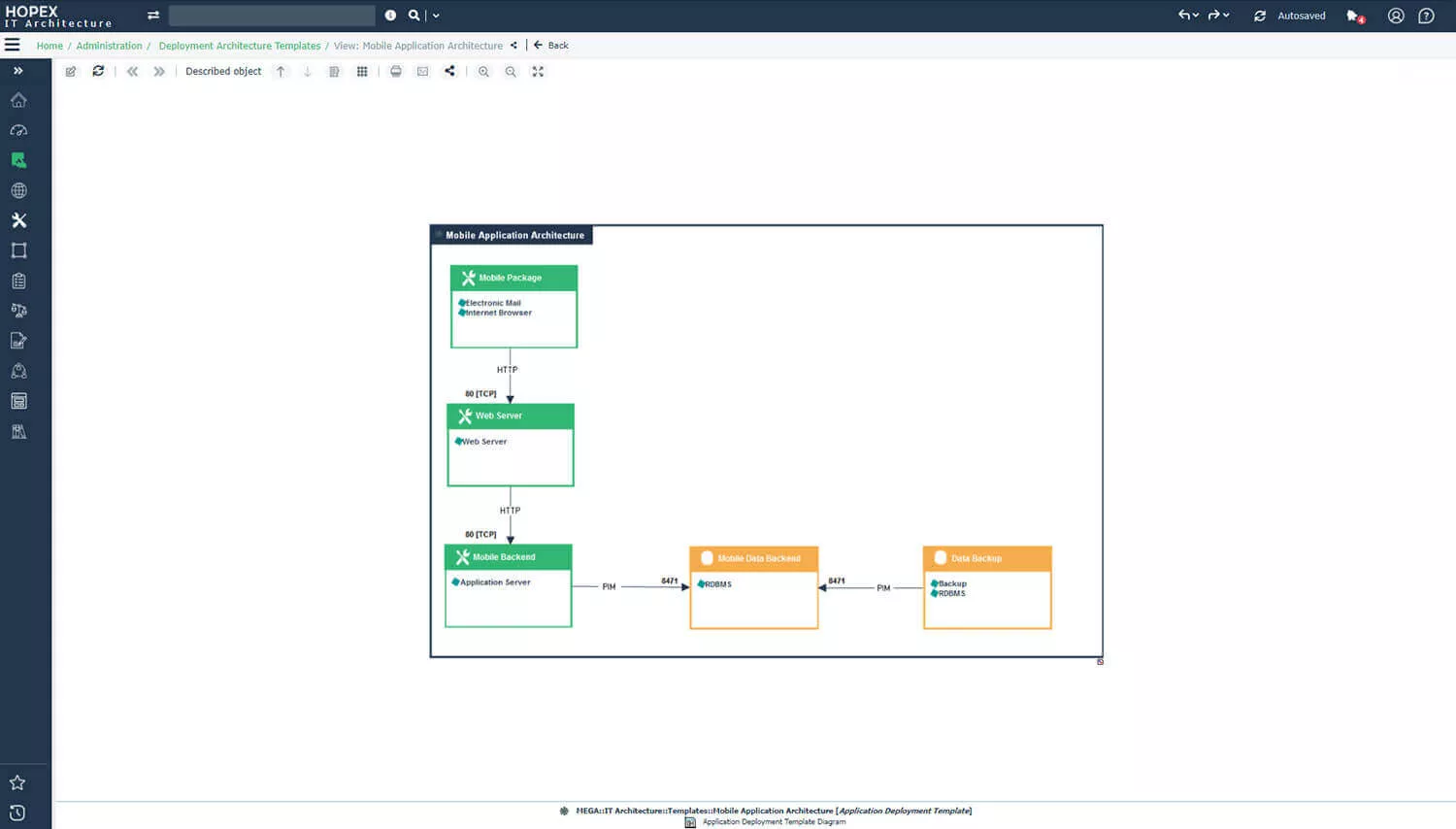Click the envelope mail toolbar icon

[422, 71]
